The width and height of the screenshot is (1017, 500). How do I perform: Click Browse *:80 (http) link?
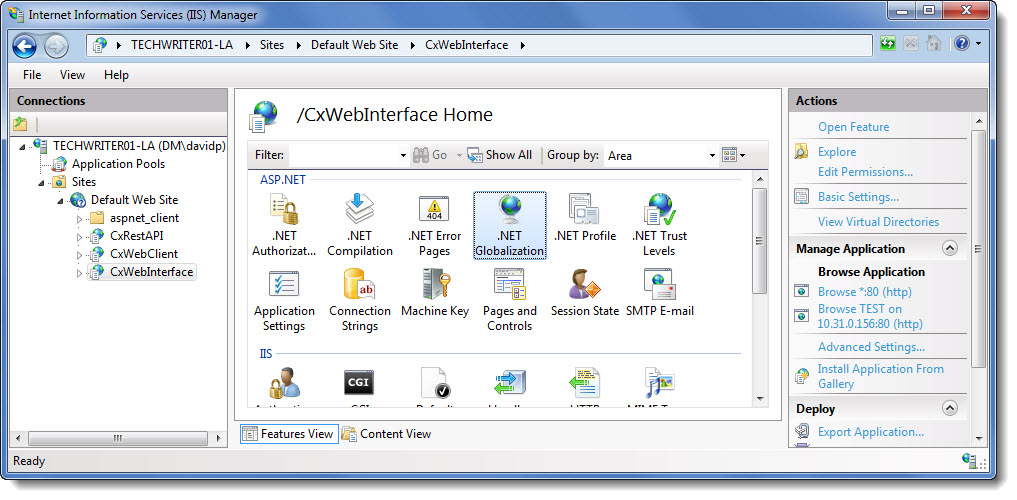pos(863,292)
